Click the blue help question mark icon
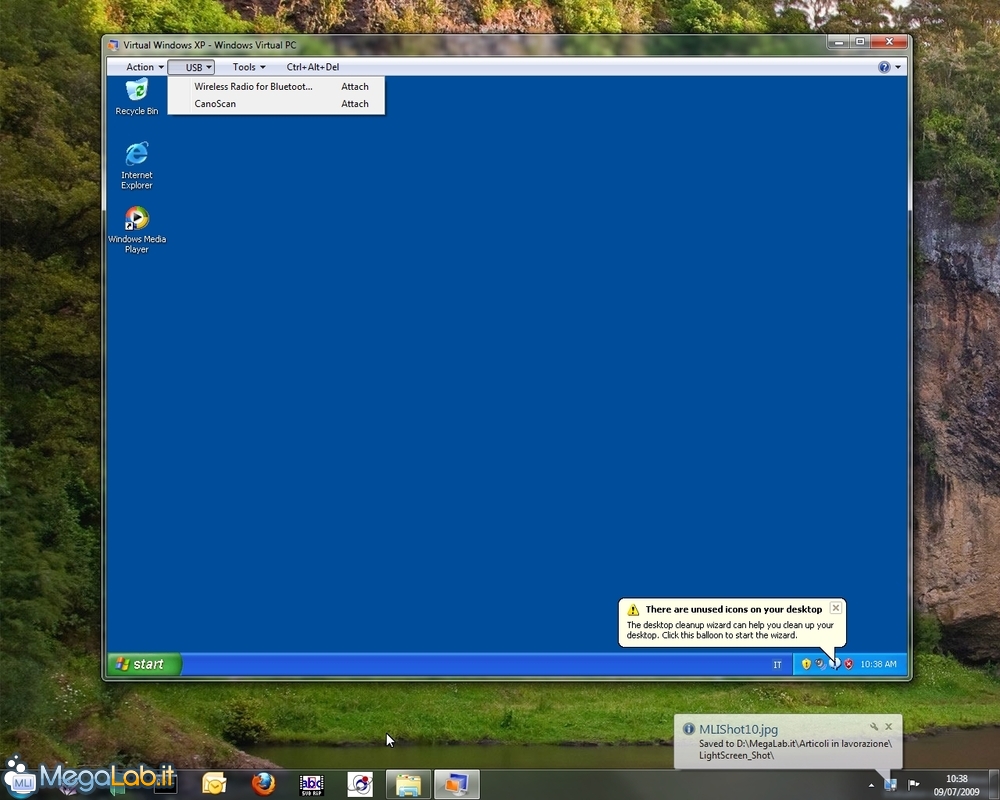This screenshot has height=800, width=1000. coord(884,67)
